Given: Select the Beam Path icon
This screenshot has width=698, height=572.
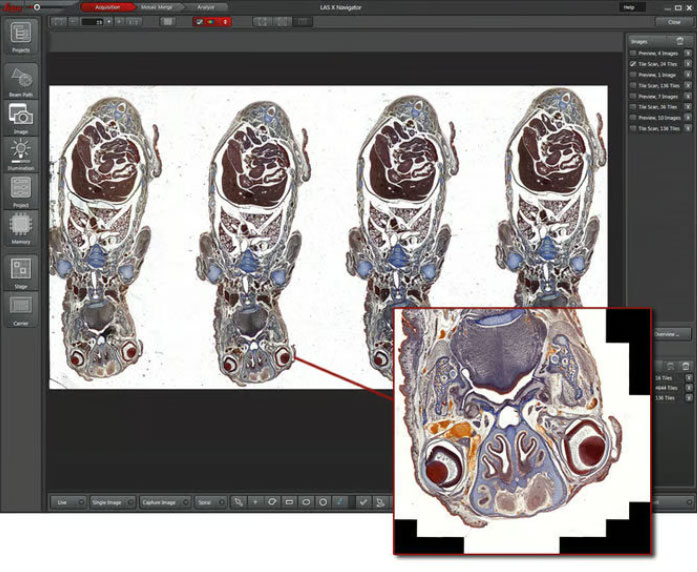Looking at the screenshot, I should [21, 78].
